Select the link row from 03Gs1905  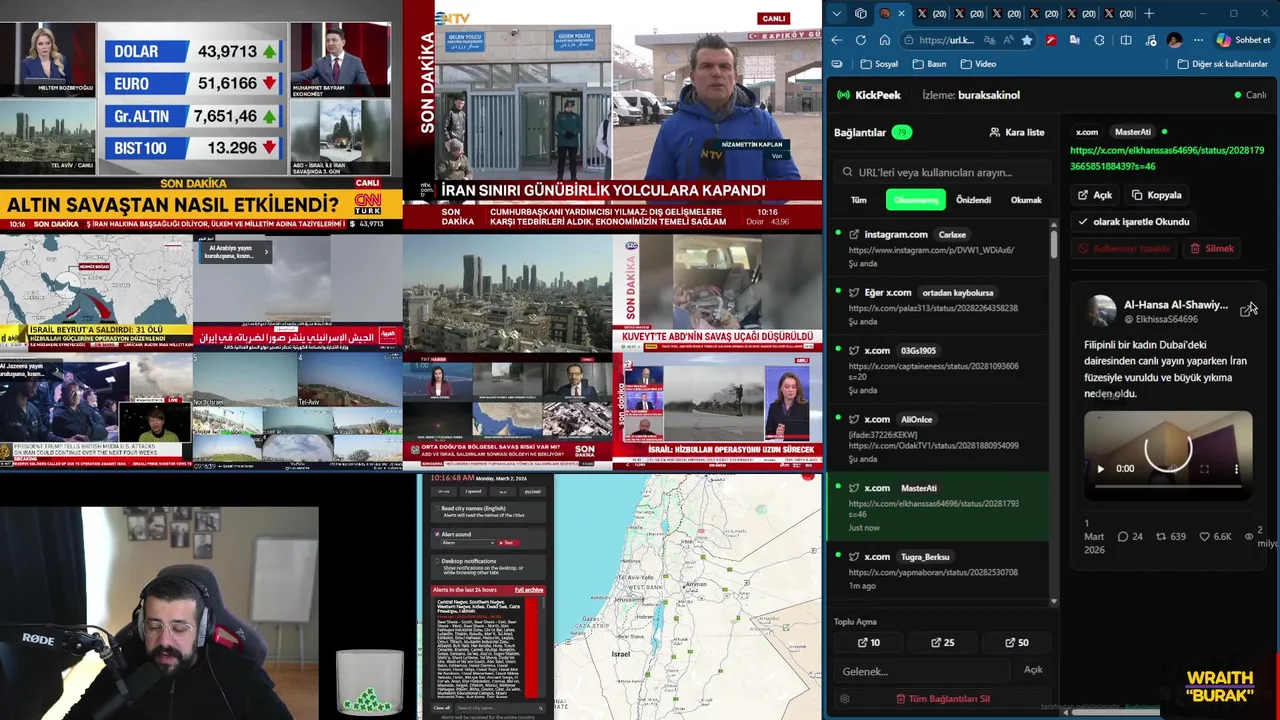(x=937, y=370)
